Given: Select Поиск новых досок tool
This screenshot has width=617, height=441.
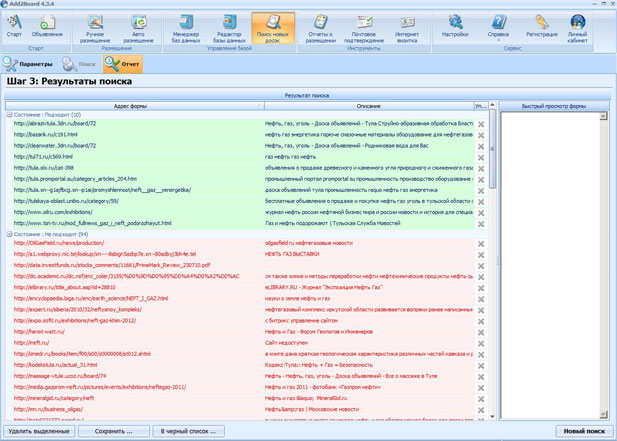Looking at the screenshot, I should pos(273,28).
